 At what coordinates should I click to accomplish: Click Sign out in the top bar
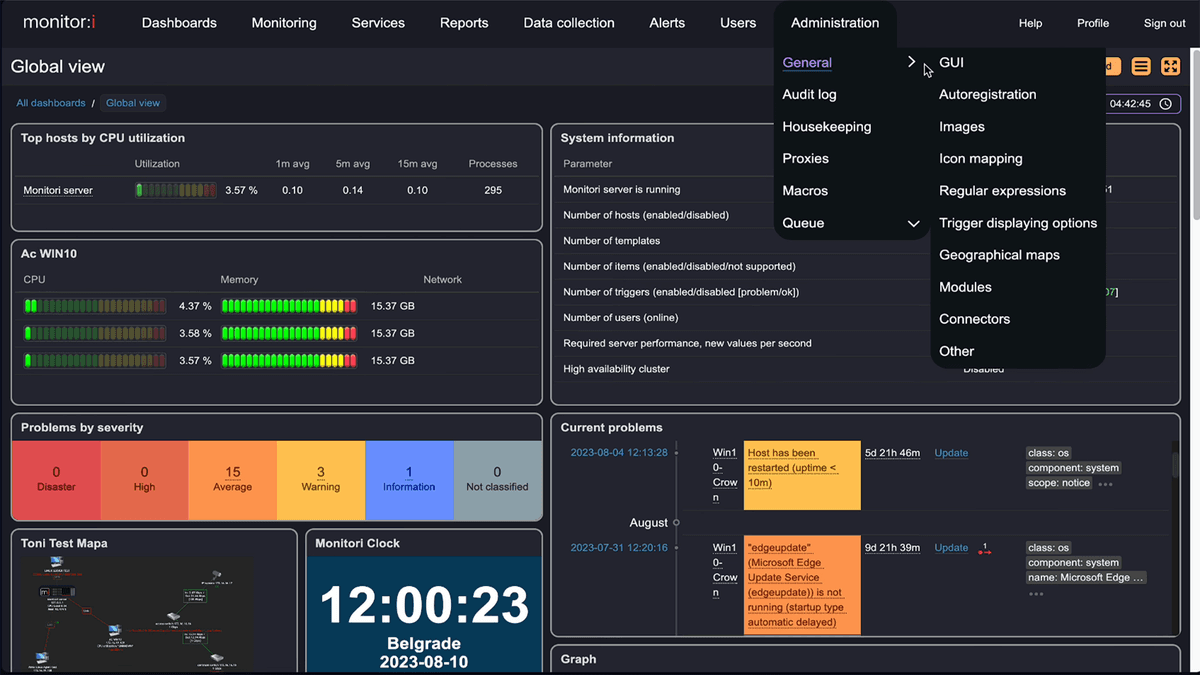pyautogui.click(x=1163, y=22)
